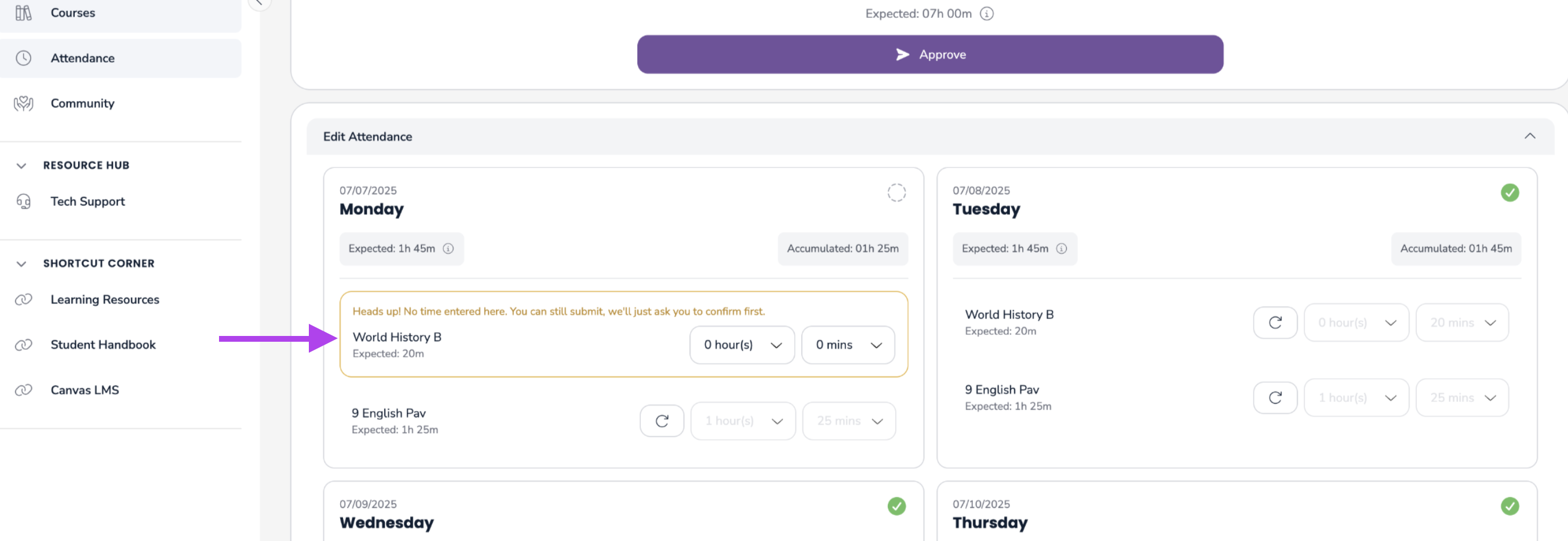Click the Tech Support headset icon
This screenshot has height=541, width=1568.
(x=23, y=202)
